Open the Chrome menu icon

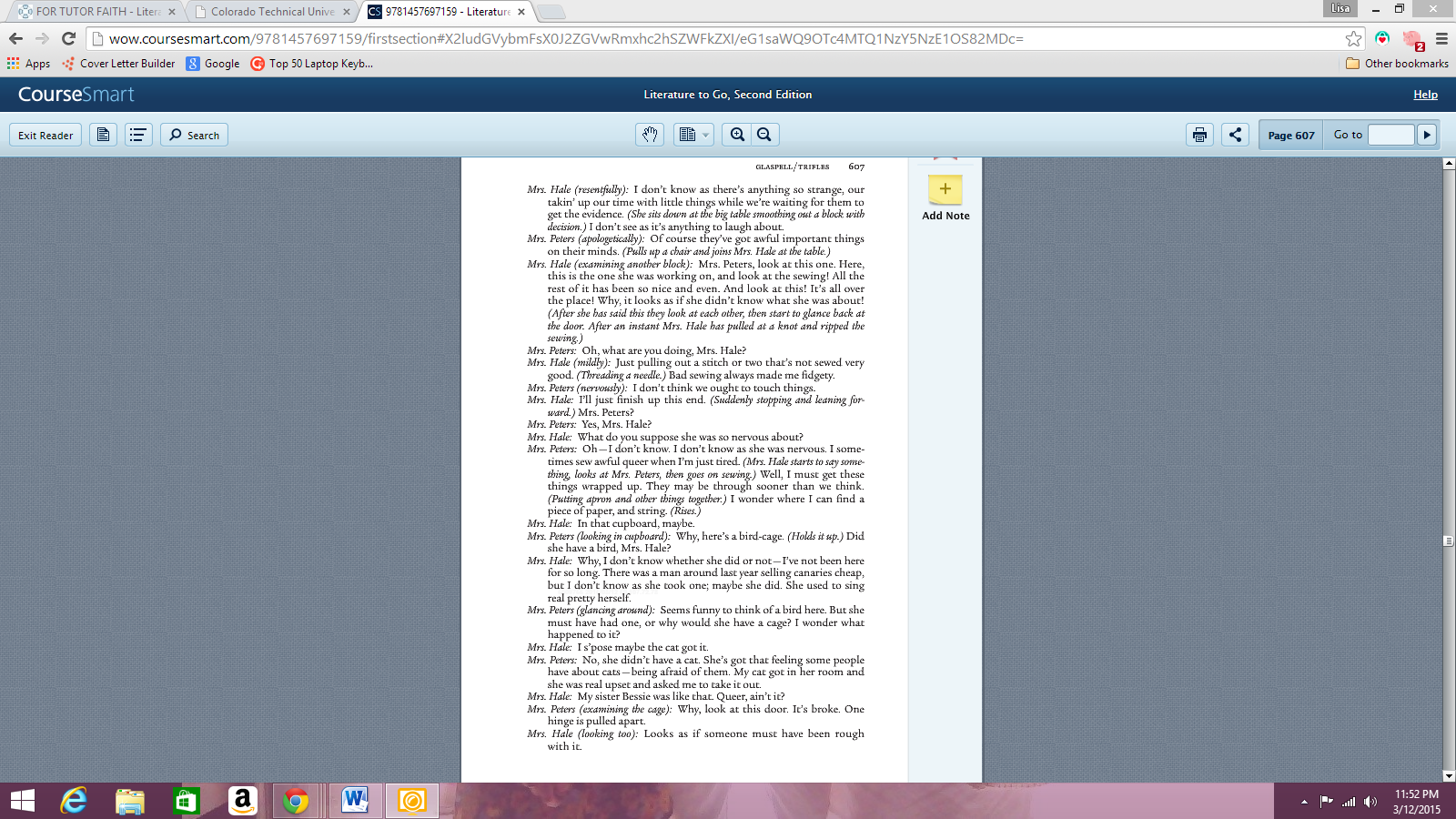1441,38
